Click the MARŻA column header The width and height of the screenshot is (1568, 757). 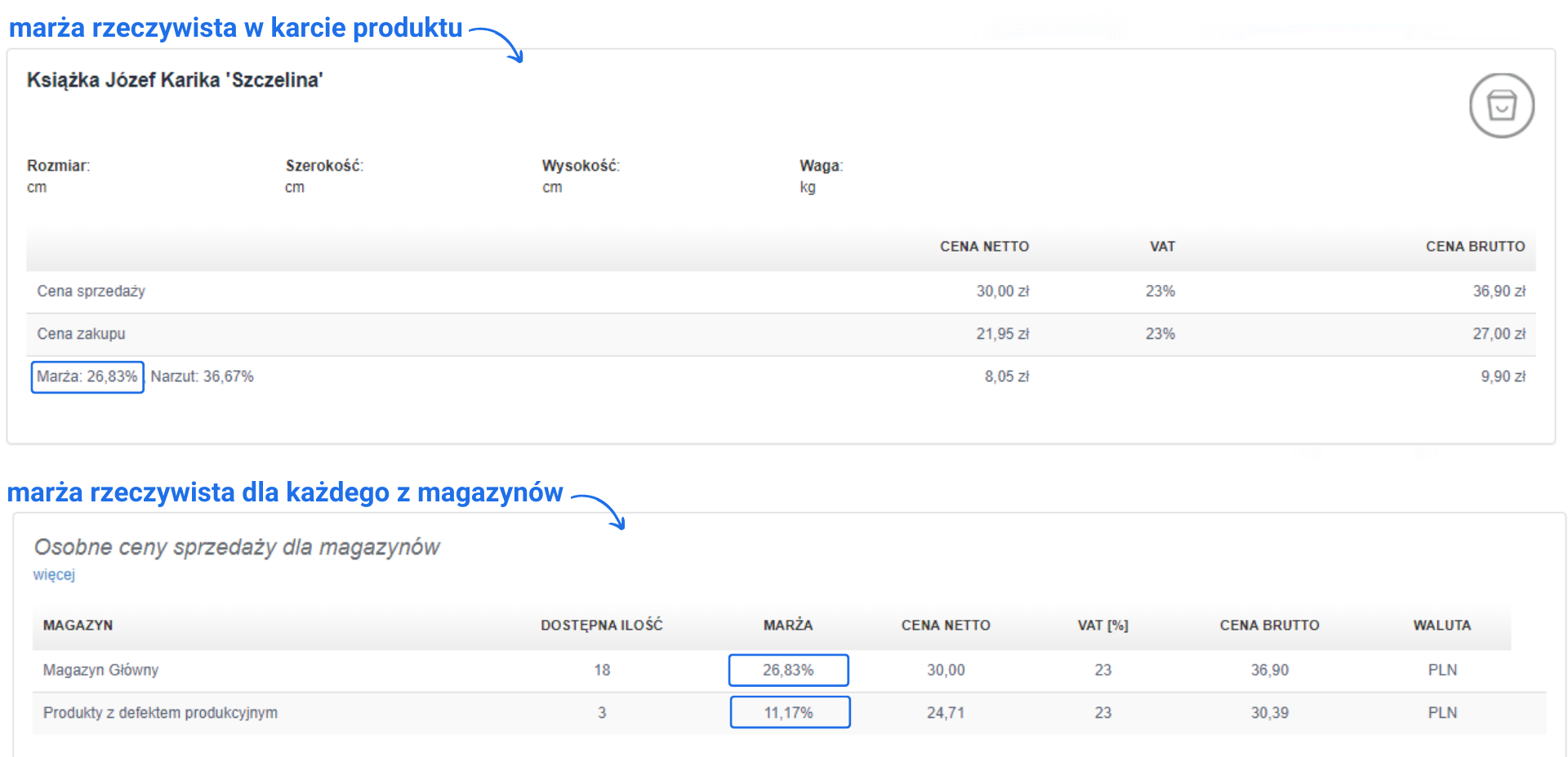click(x=787, y=626)
